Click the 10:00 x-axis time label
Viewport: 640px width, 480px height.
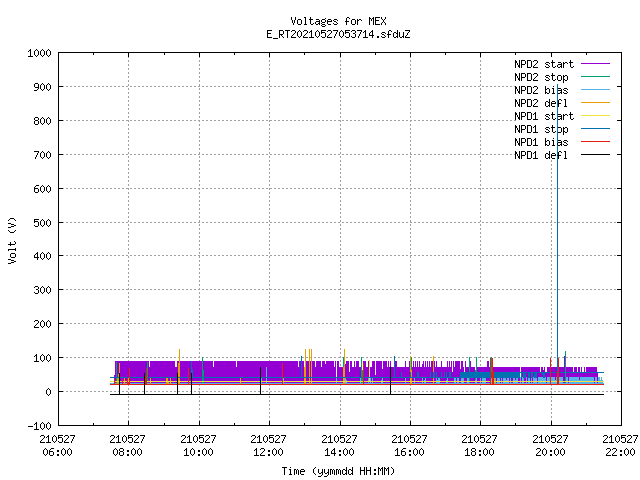point(198,452)
